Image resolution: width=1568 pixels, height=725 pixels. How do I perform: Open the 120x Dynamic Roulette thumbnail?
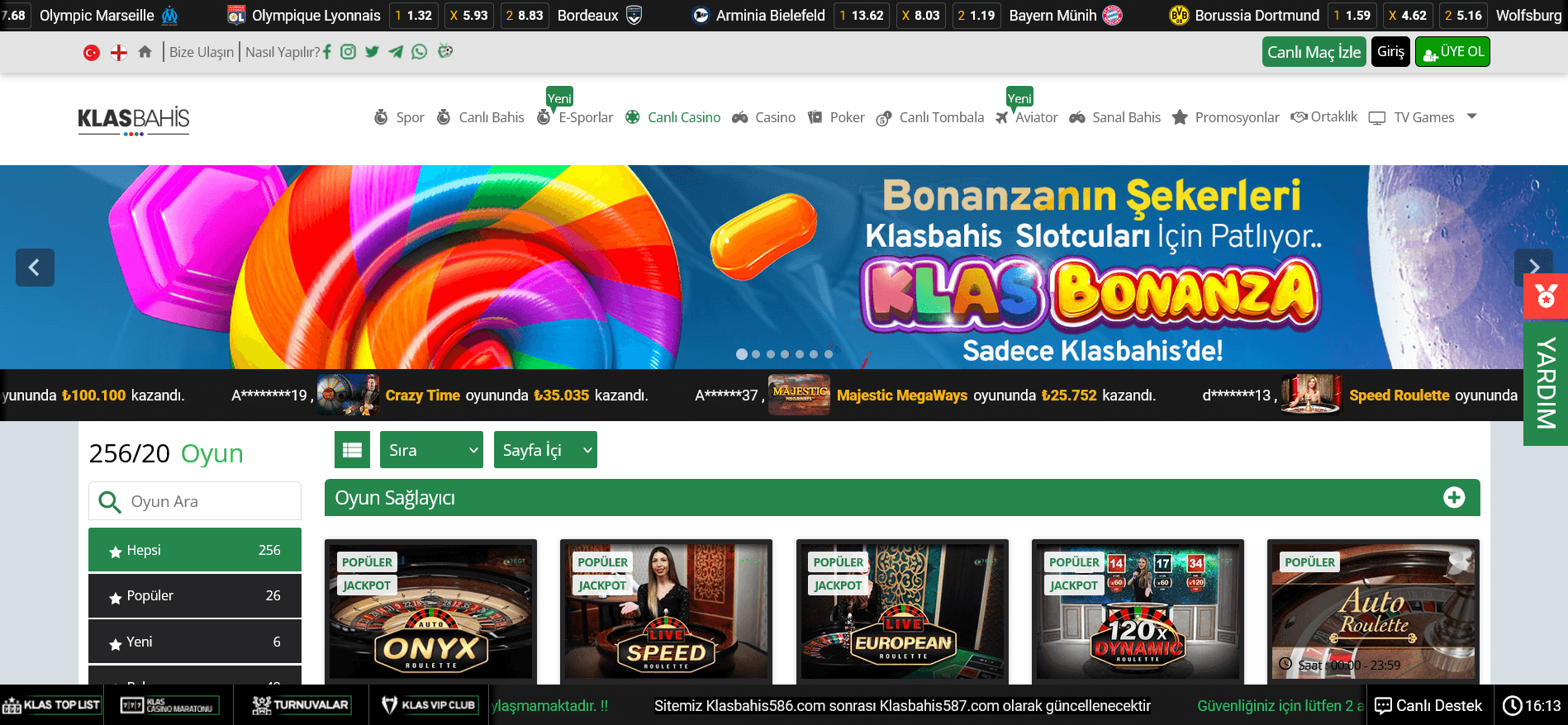(x=1138, y=611)
